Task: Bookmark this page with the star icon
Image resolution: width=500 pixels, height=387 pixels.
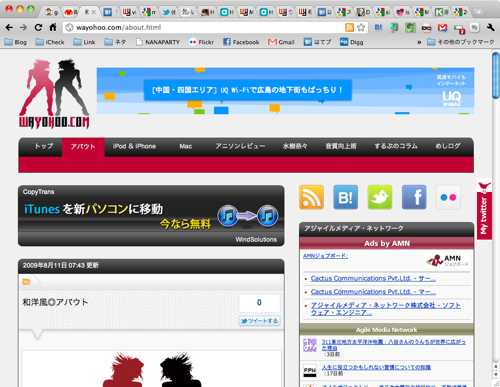Action: 361,27
